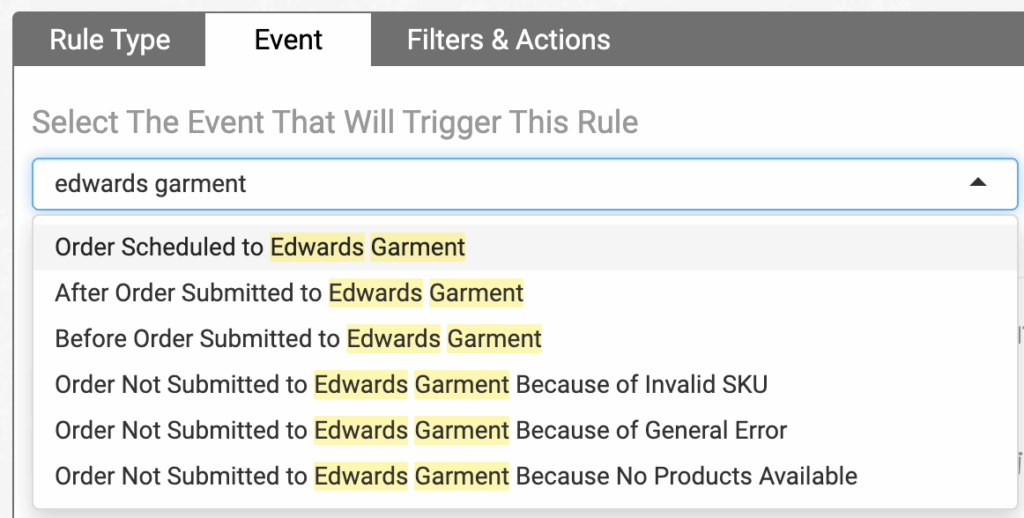Switch to the Rule Type tab
The width and height of the screenshot is (1024, 518).
110,40
